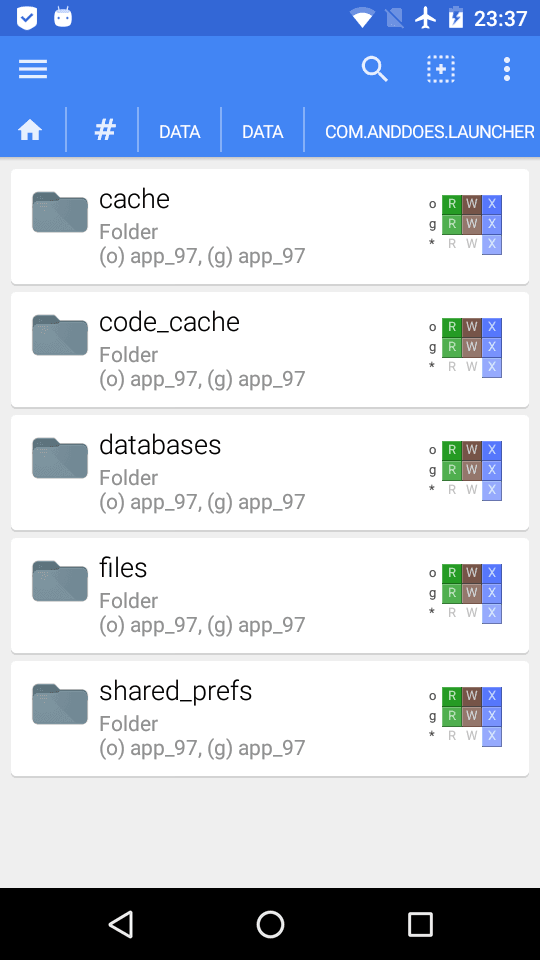Open the cache folder

[x=270, y=227]
